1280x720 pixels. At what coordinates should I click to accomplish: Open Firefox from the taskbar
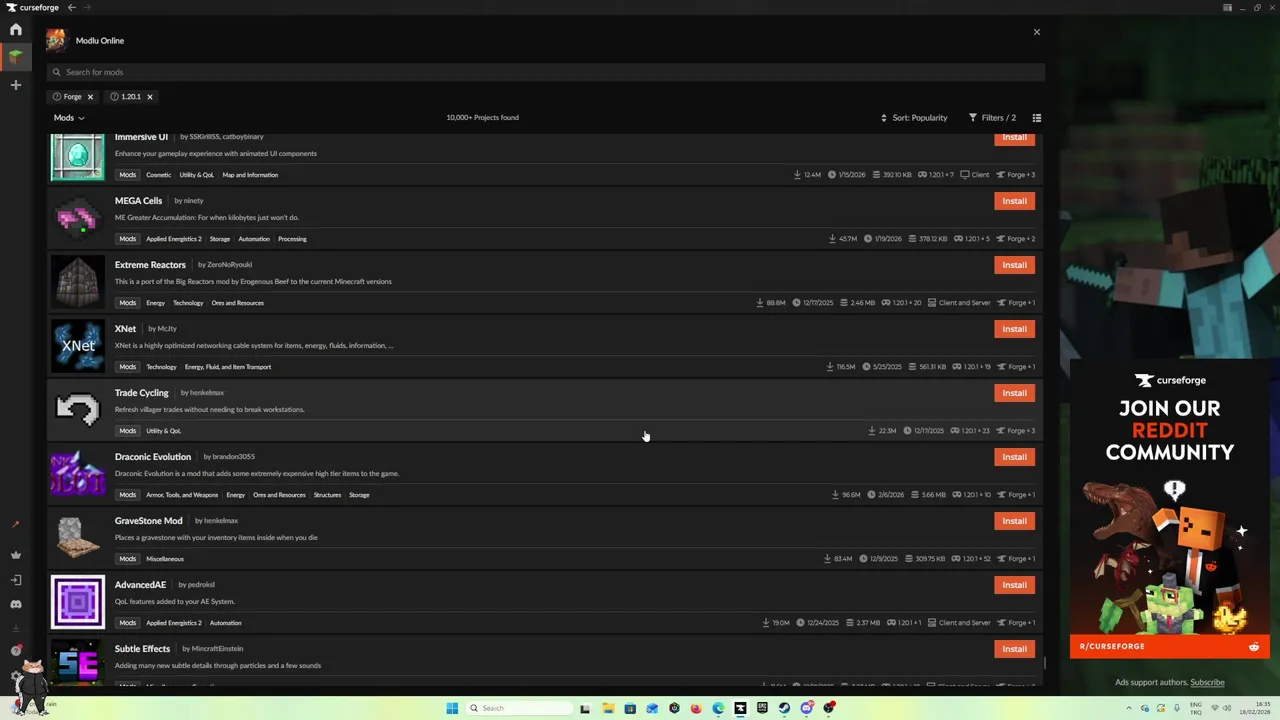[x=696, y=708]
